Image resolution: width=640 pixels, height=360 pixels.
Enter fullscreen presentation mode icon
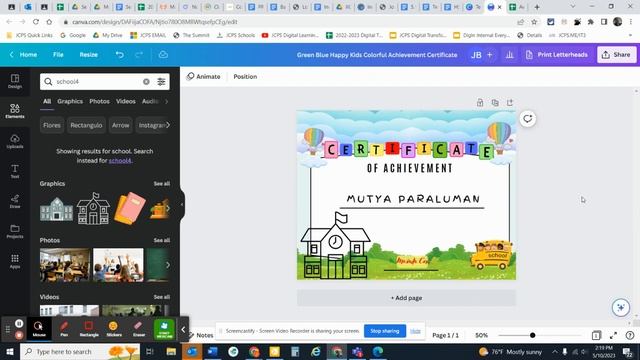(x=613, y=336)
